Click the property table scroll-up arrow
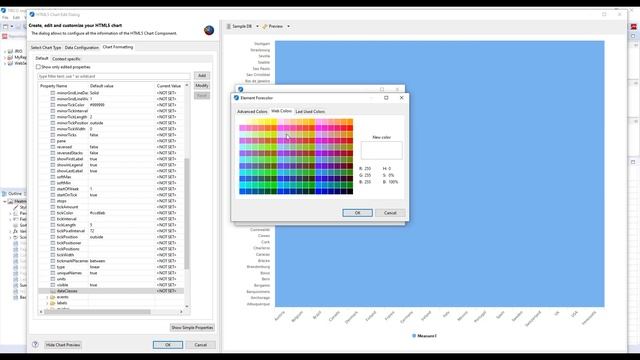 click(187, 85)
